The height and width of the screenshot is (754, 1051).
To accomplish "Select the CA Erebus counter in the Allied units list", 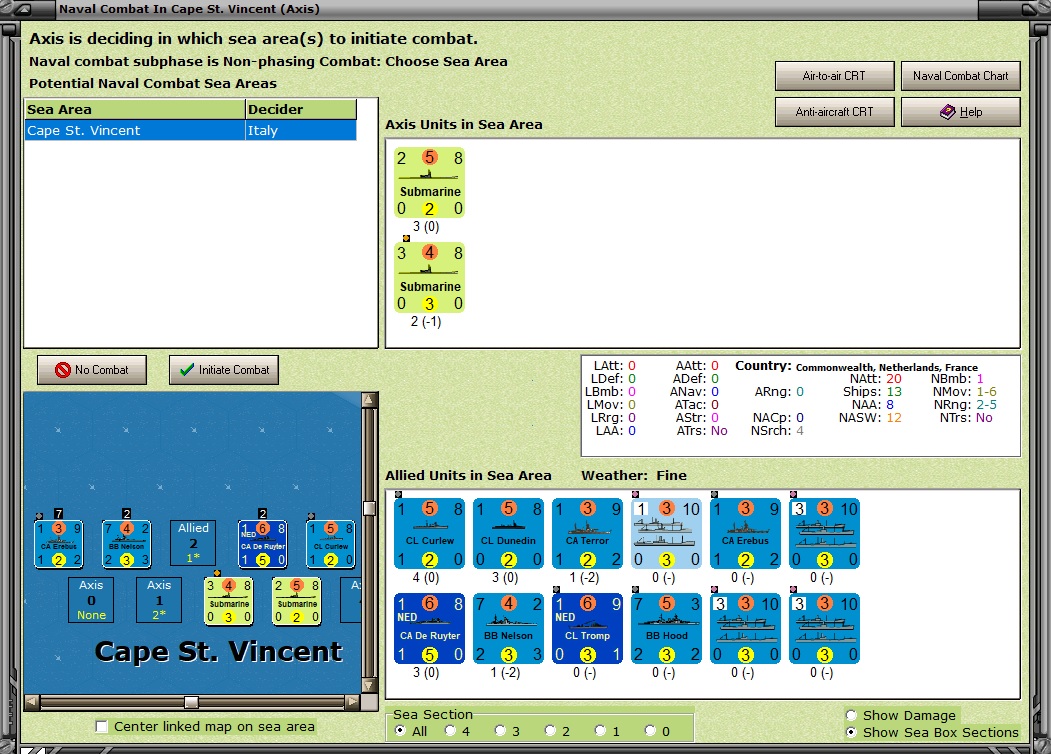I will point(745,533).
